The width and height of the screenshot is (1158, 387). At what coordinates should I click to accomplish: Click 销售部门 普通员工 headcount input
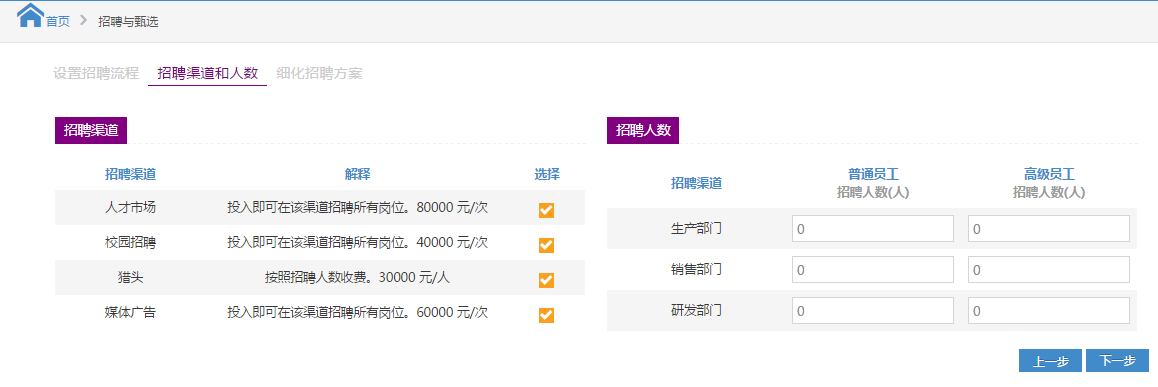tap(873, 270)
